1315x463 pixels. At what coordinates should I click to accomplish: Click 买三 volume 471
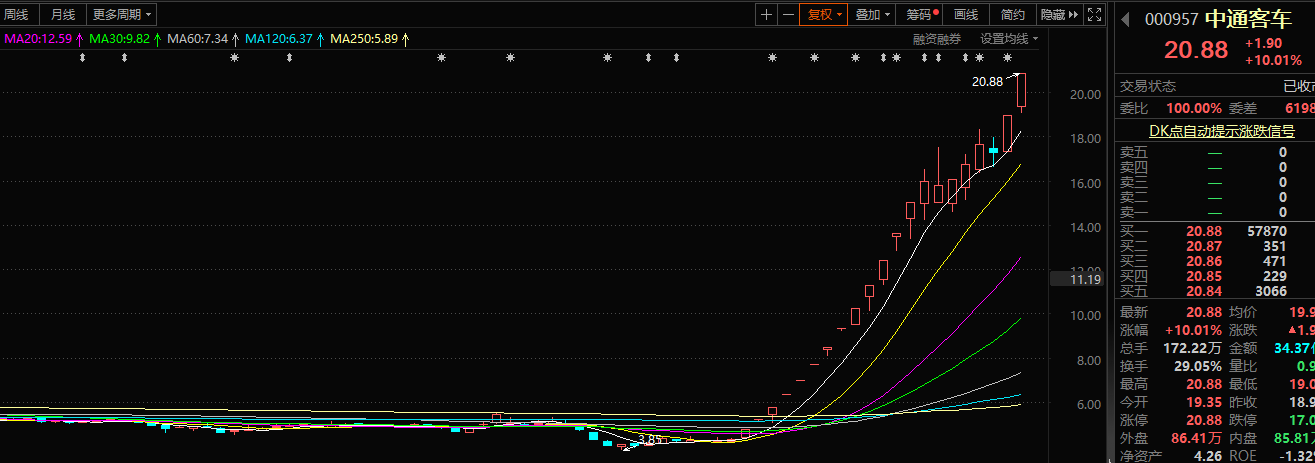(1275, 261)
